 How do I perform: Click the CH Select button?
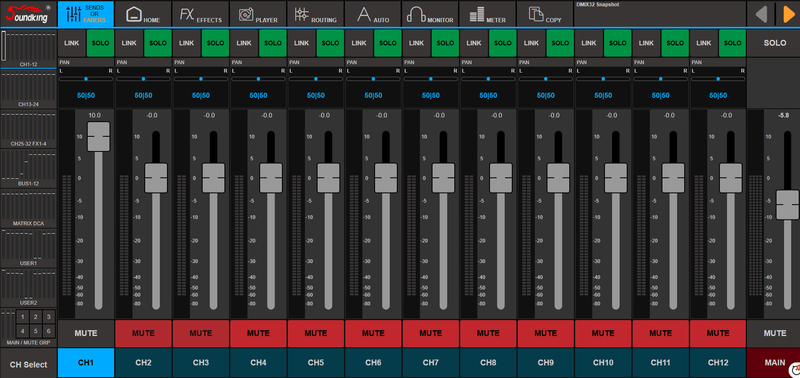coord(28,364)
